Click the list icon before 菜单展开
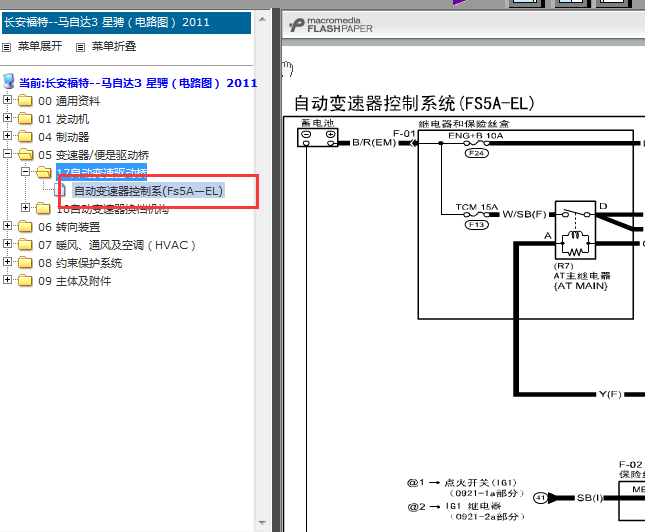Viewport: 645px width, 532px height. 6,47
